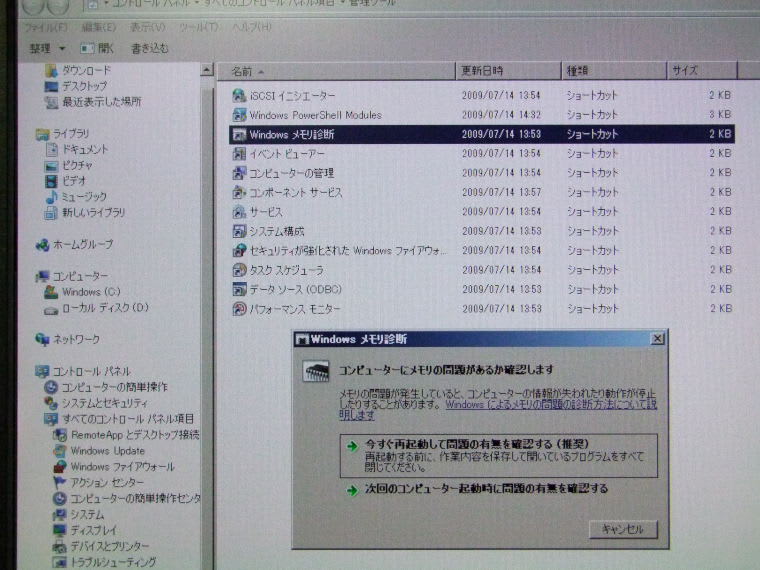Select the コンポーネント サービス icon
Image resolution: width=760 pixels, height=570 pixels.
point(239,192)
